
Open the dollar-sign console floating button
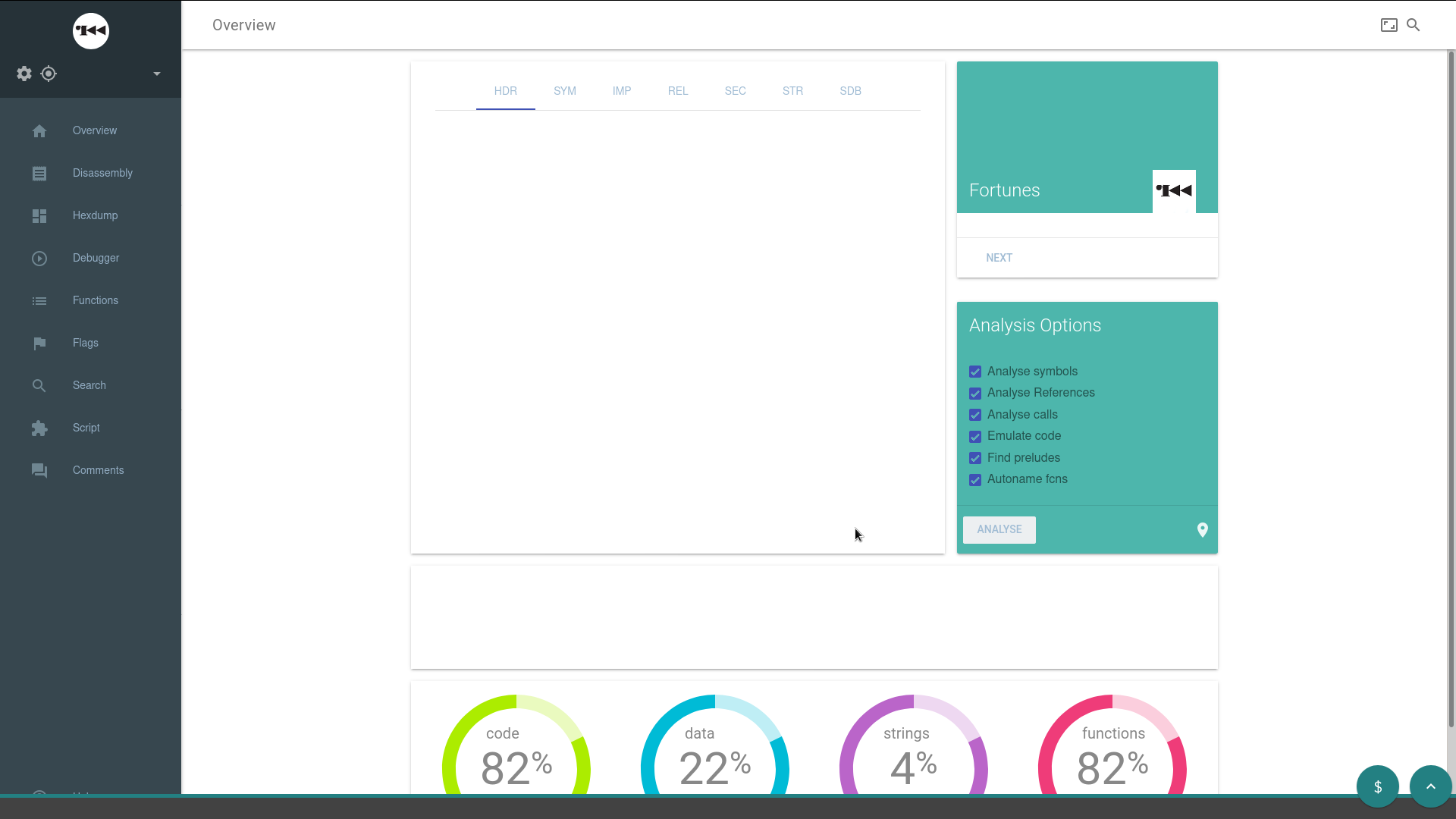click(x=1377, y=786)
